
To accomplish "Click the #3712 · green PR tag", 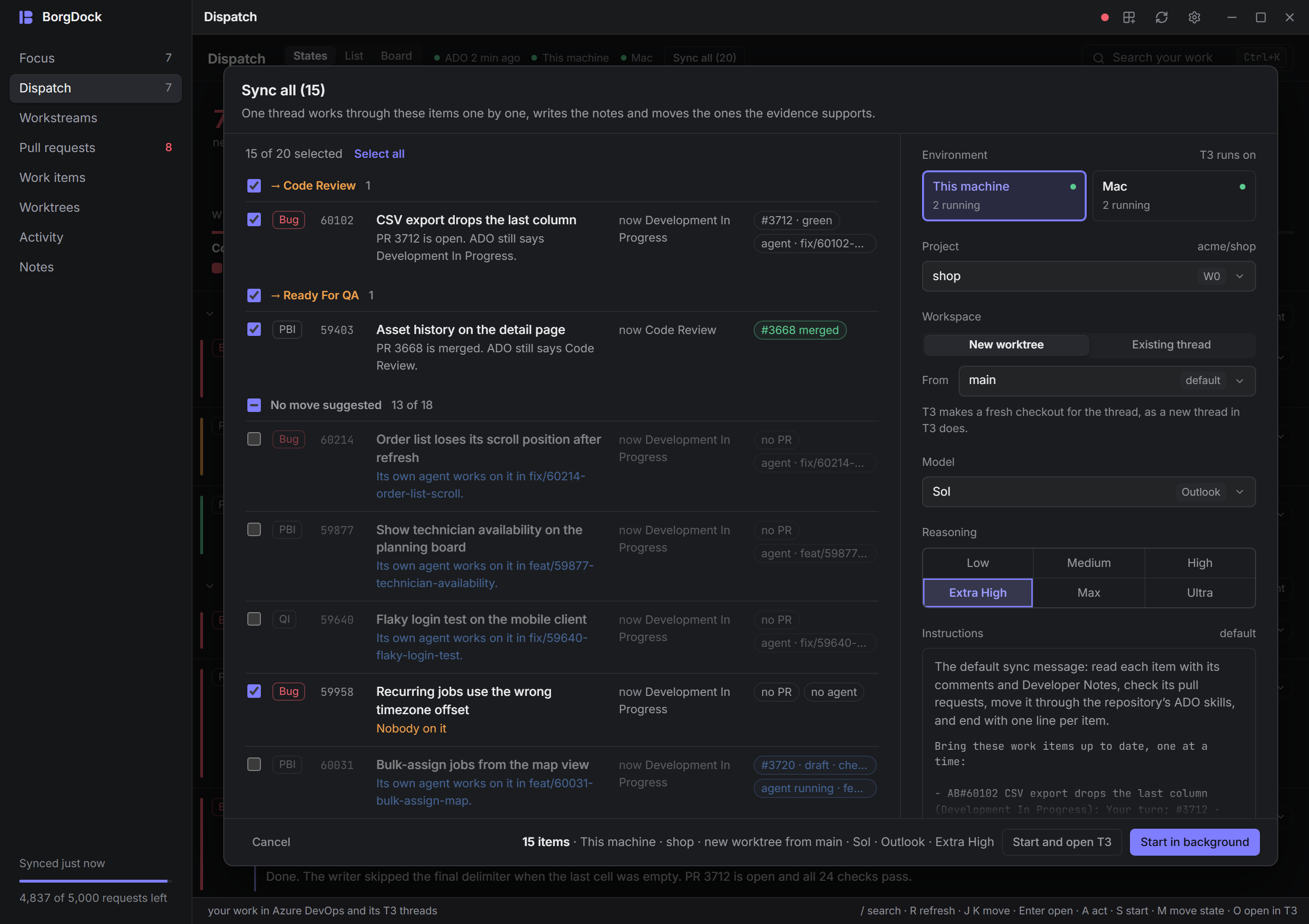I will pyautogui.click(x=796, y=220).
